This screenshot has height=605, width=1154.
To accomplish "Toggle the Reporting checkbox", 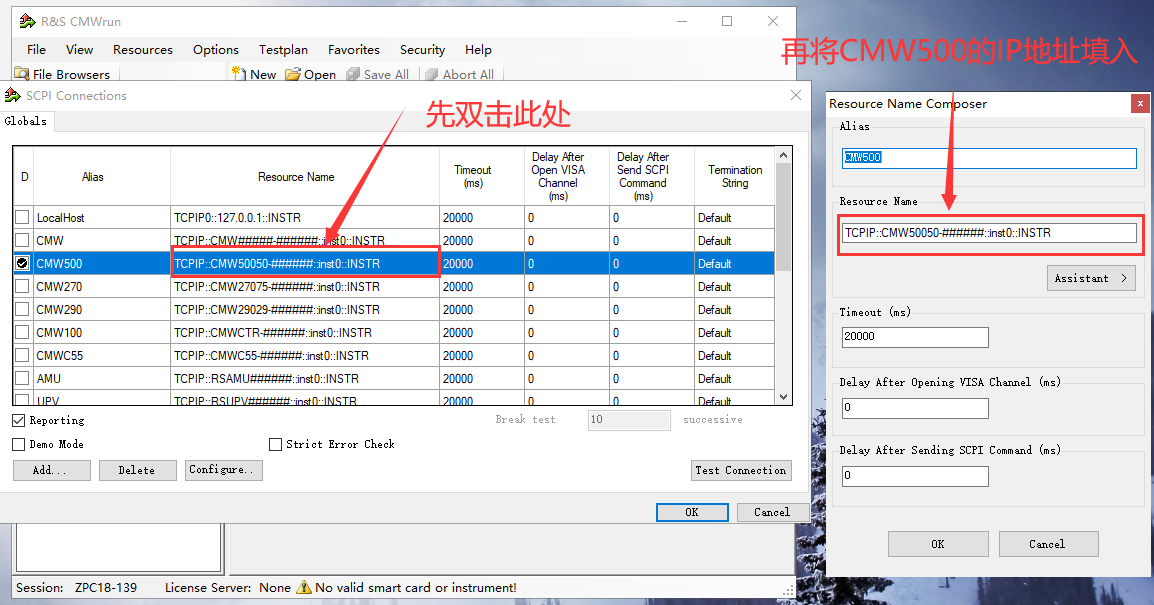I will pos(19,420).
